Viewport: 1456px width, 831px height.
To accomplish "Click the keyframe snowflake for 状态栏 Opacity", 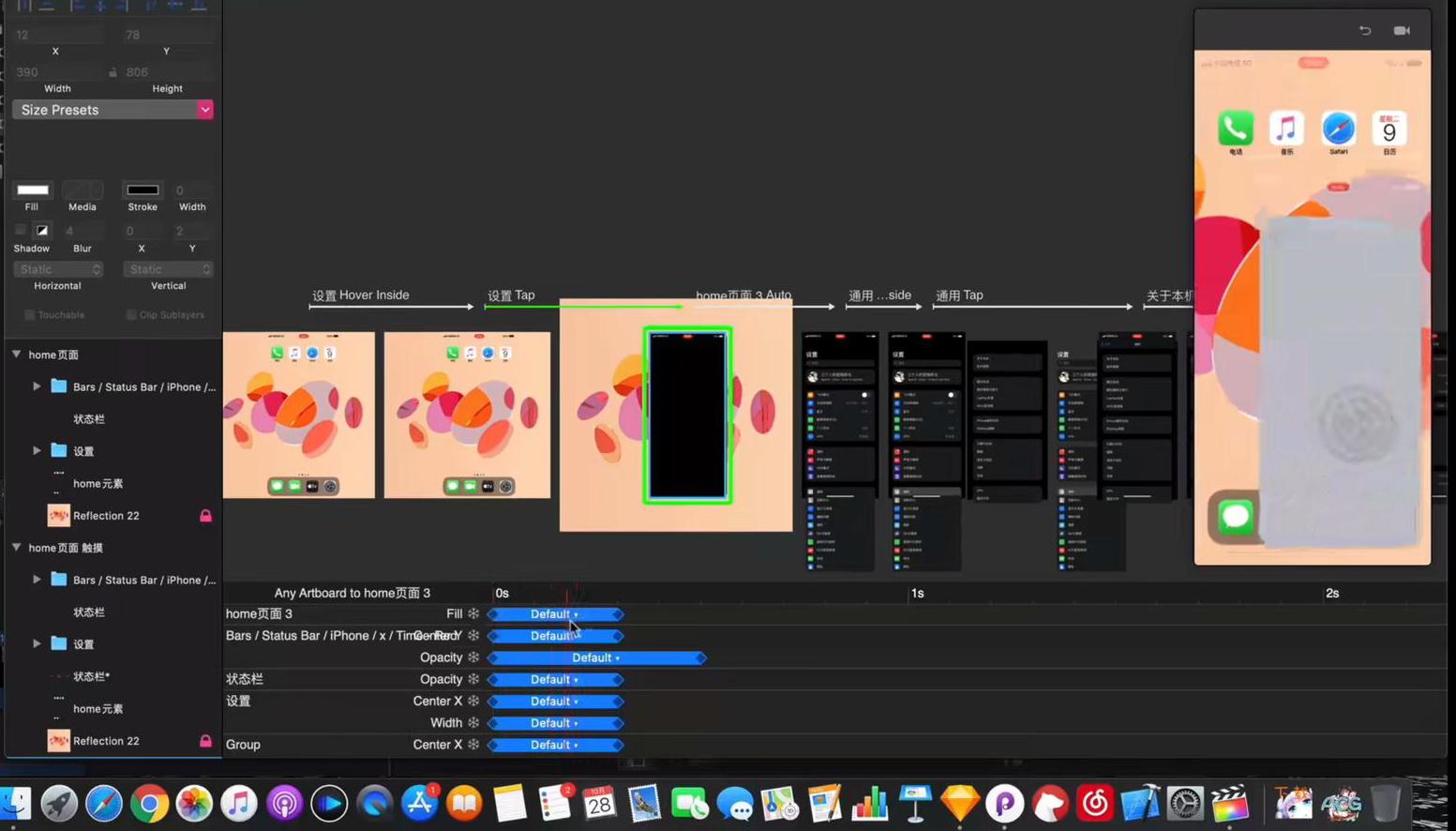I will [473, 679].
